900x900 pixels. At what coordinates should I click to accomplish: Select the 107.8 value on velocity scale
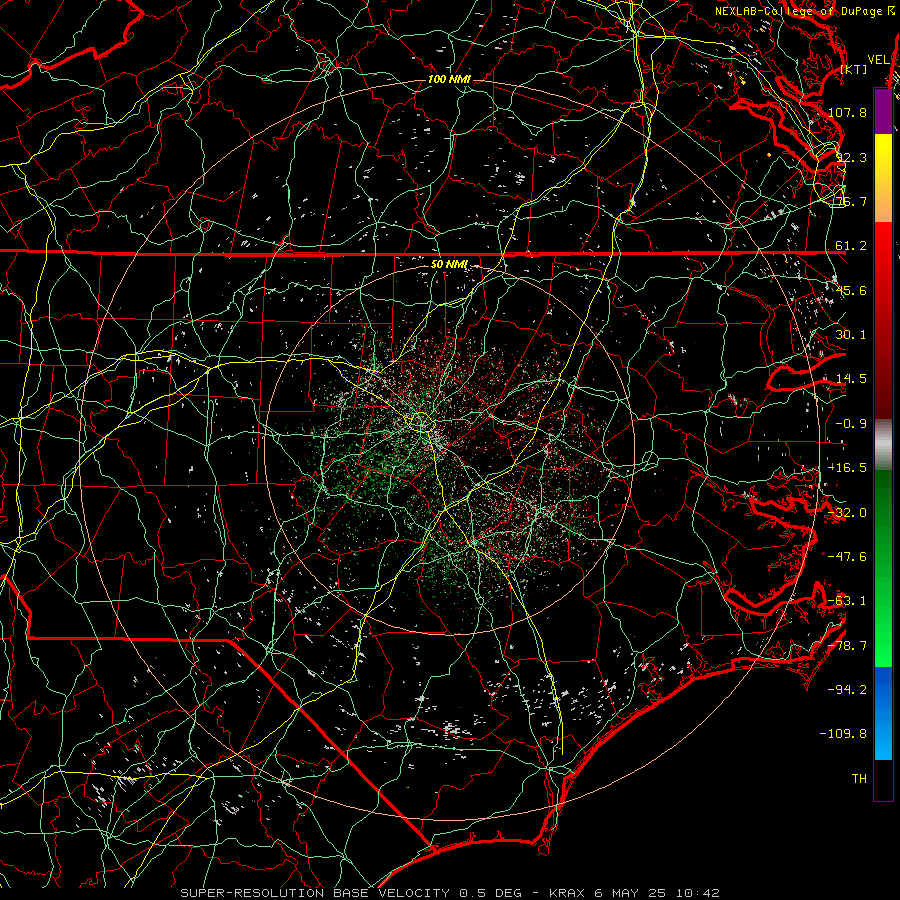pos(848,112)
